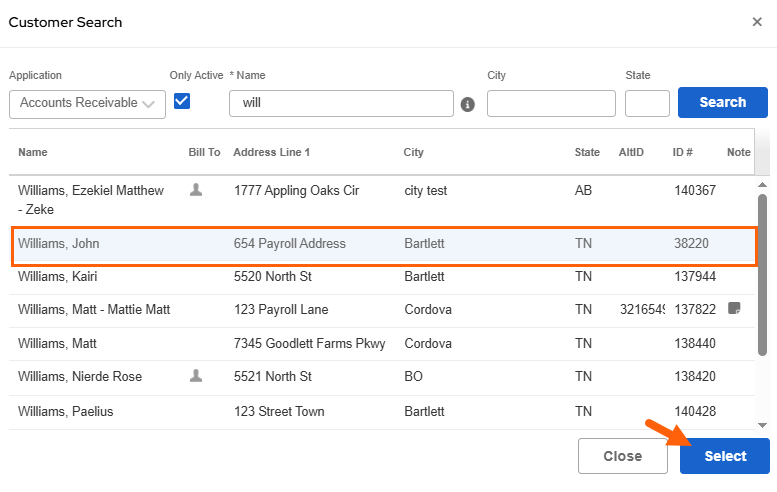
Task: Click the Close button
Action: pyautogui.click(x=622, y=456)
